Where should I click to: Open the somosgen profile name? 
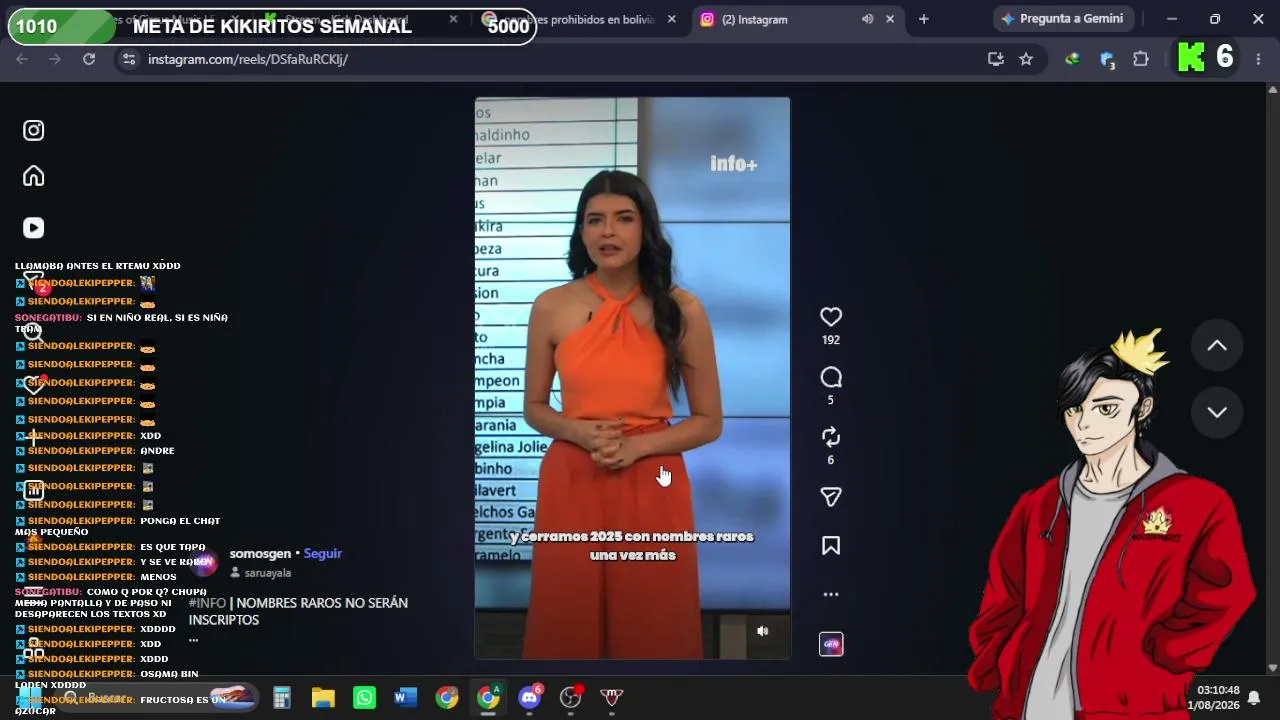click(260, 554)
